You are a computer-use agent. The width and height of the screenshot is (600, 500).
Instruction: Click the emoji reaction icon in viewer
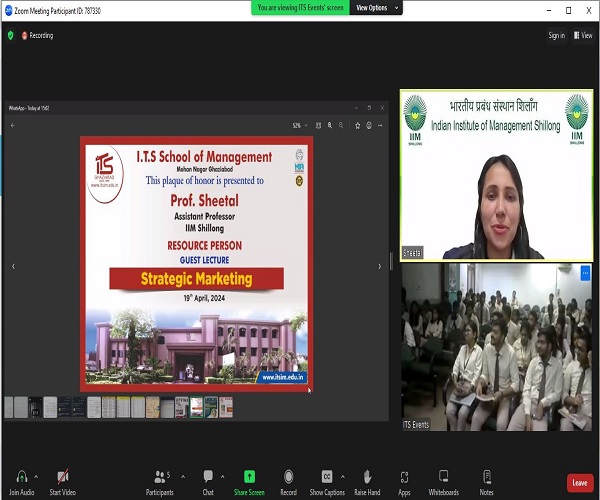click(369, 125)
